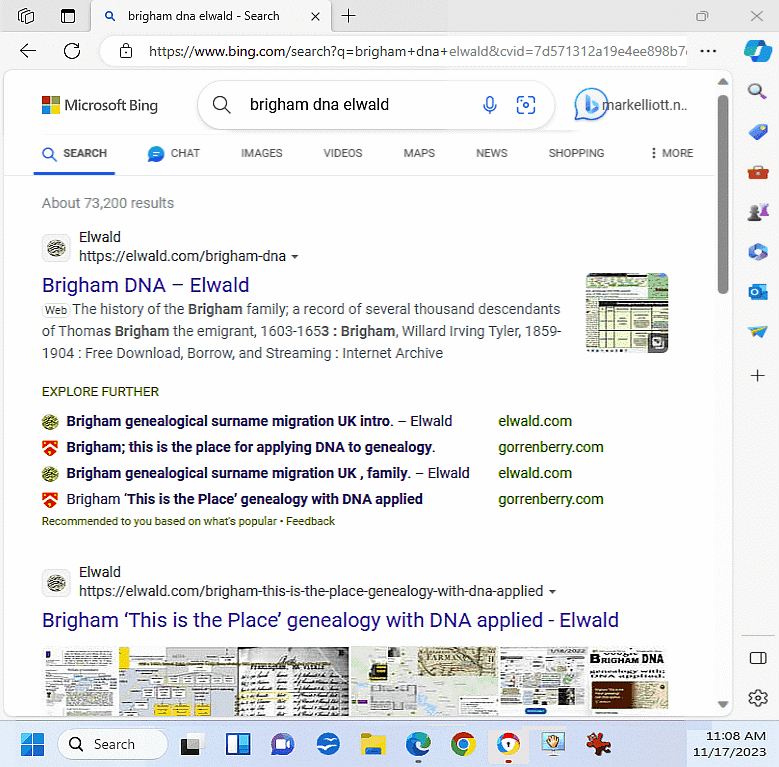Close the brigham dna elwald tab
The height and width of the screenshot is (767, 779).
point(315,16)
